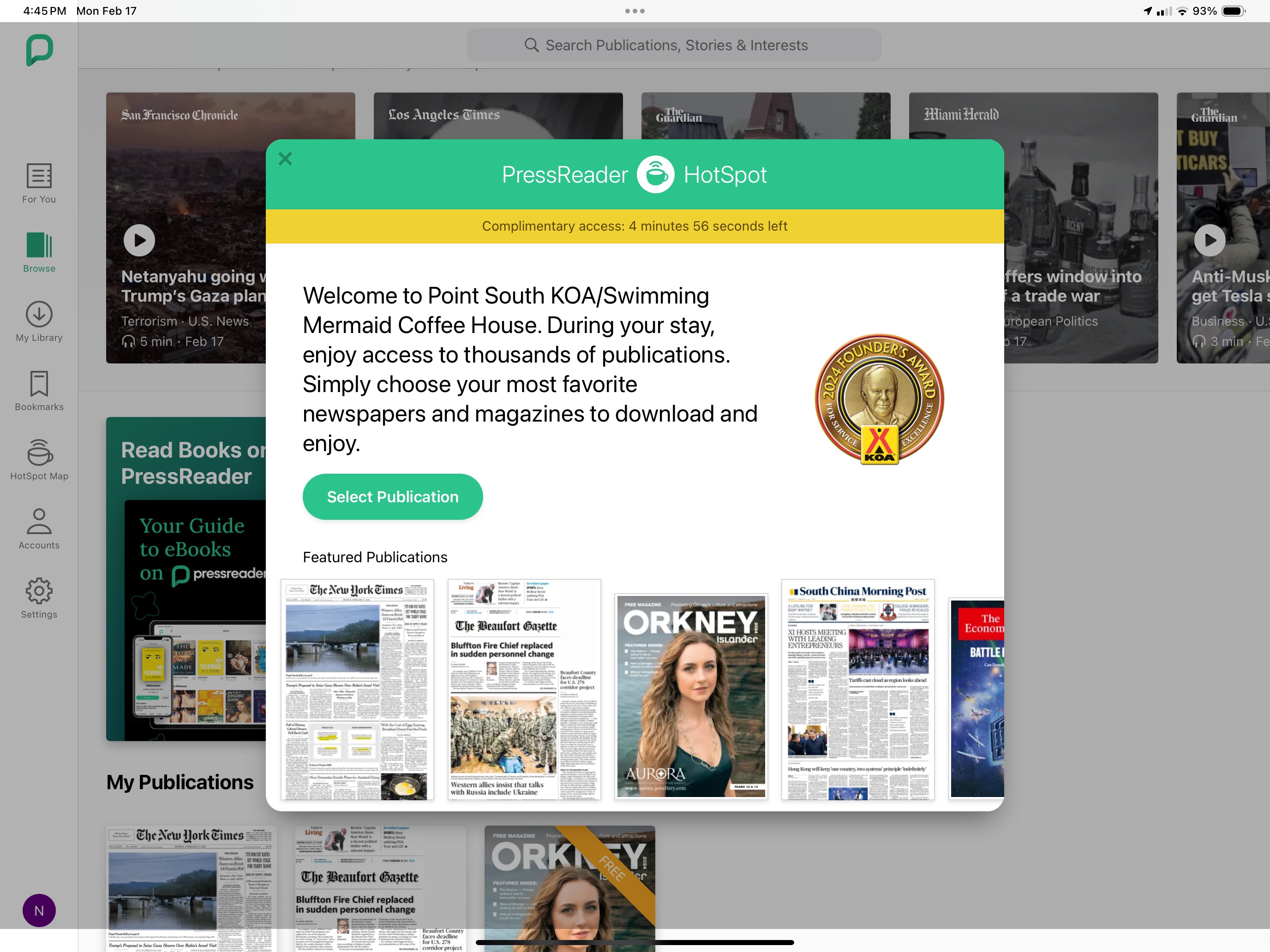Tap the search magnifier icon
This screenshot has height=952, width=1270.
(x=532, y=45)
